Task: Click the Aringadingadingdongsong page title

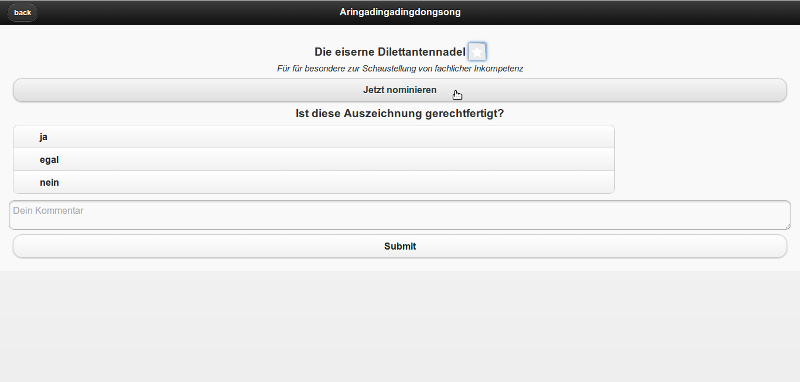Action: [x=400, y=12]
